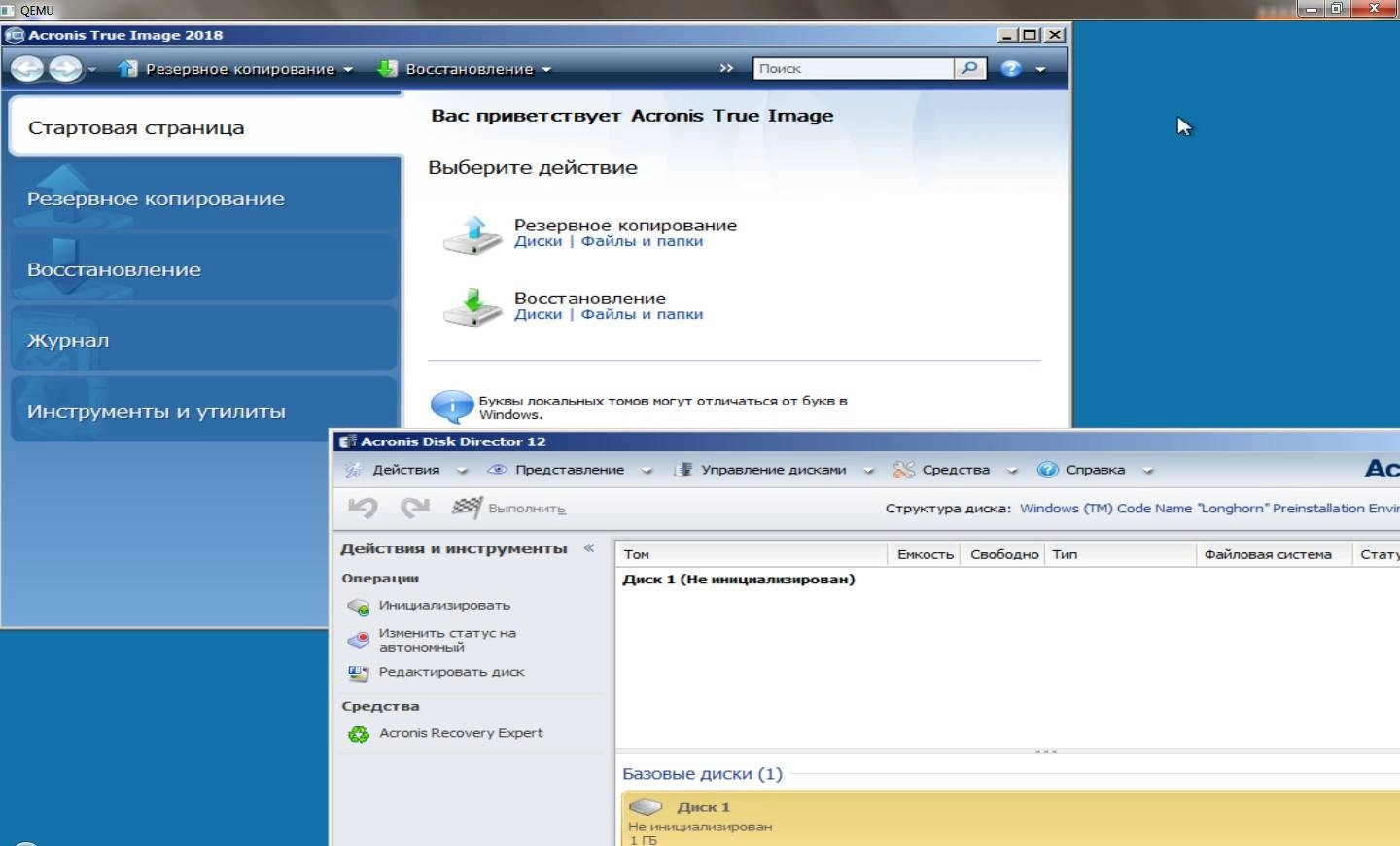Screen dimensions: 1400x846
Task: Click Файловая система column header
Action: (1274, 554)
